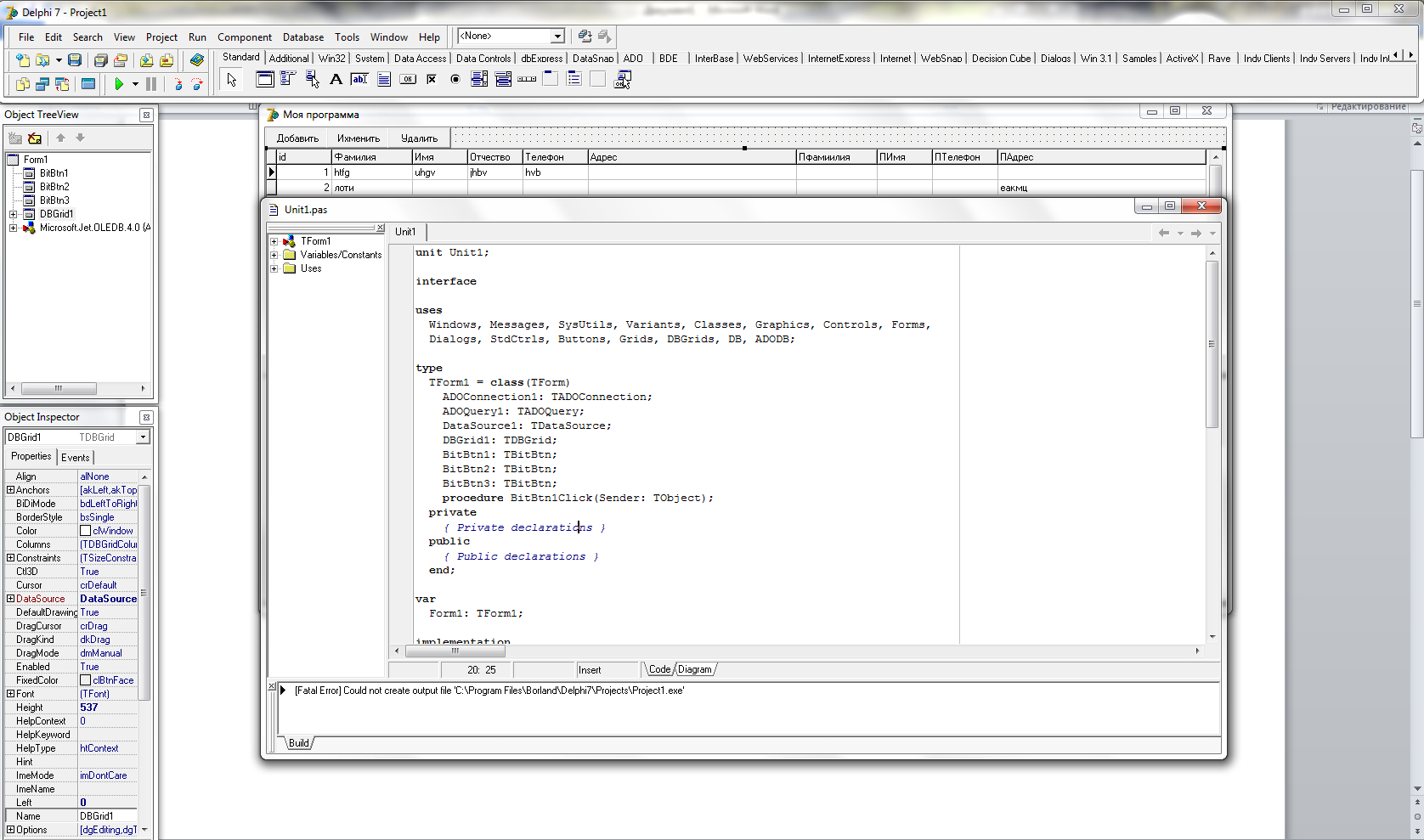Click the New Items toolbar icon
Viewport: 1424px width, 840px height.
tap(22, 60)
